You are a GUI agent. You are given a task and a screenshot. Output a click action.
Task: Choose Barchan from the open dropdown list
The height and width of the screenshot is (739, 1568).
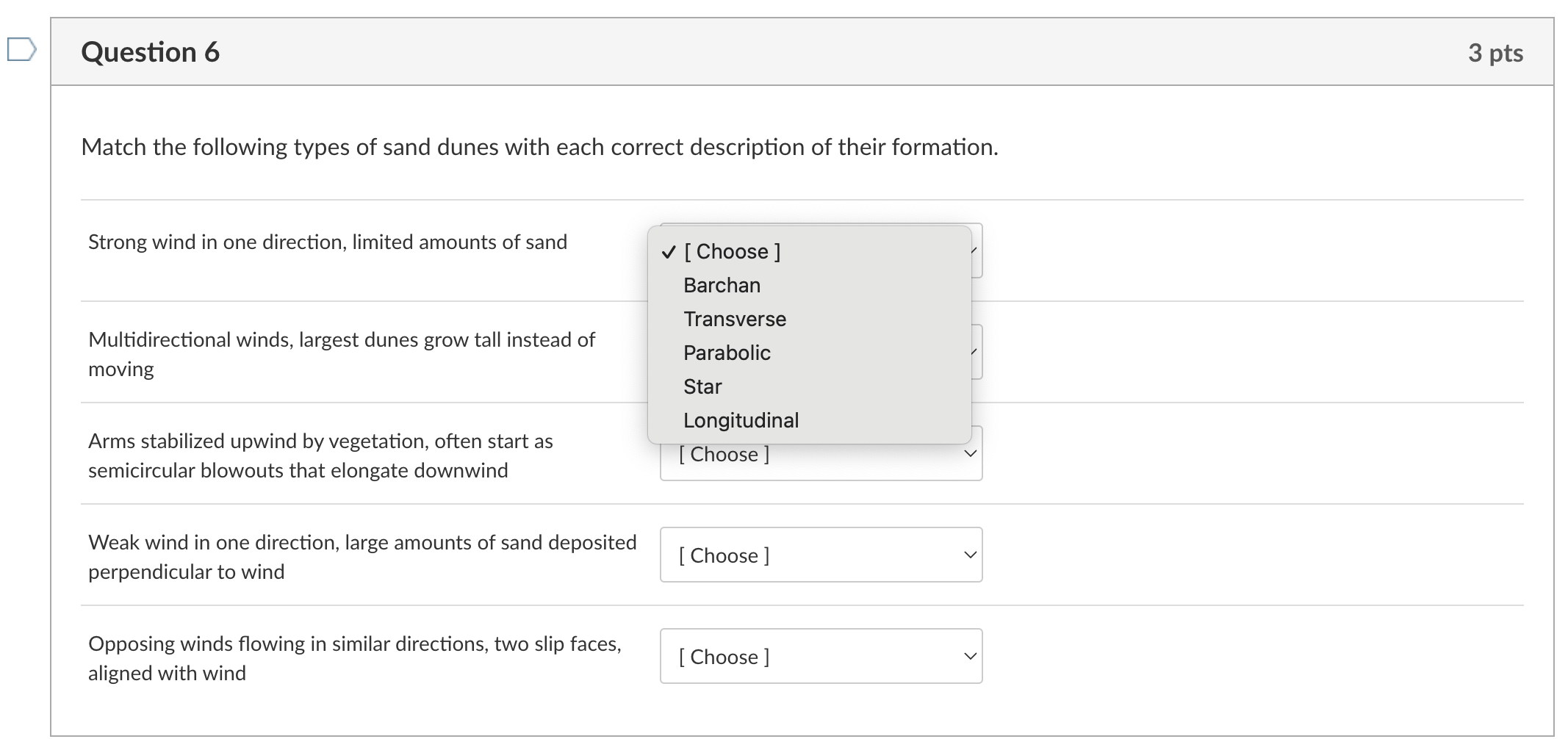(722, 285)
